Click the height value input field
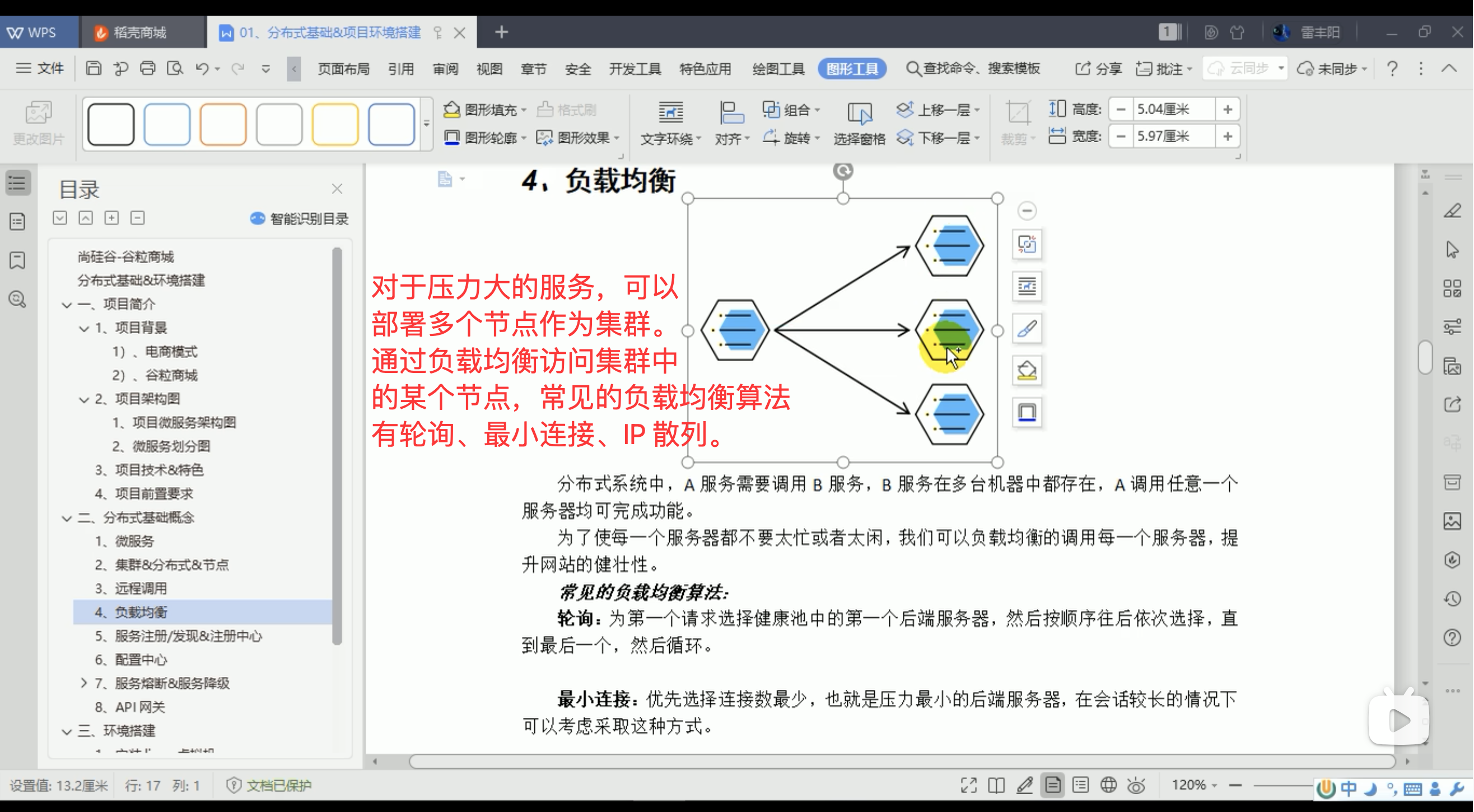Viewport: 1474px width, 812px height. [1173, 109]
